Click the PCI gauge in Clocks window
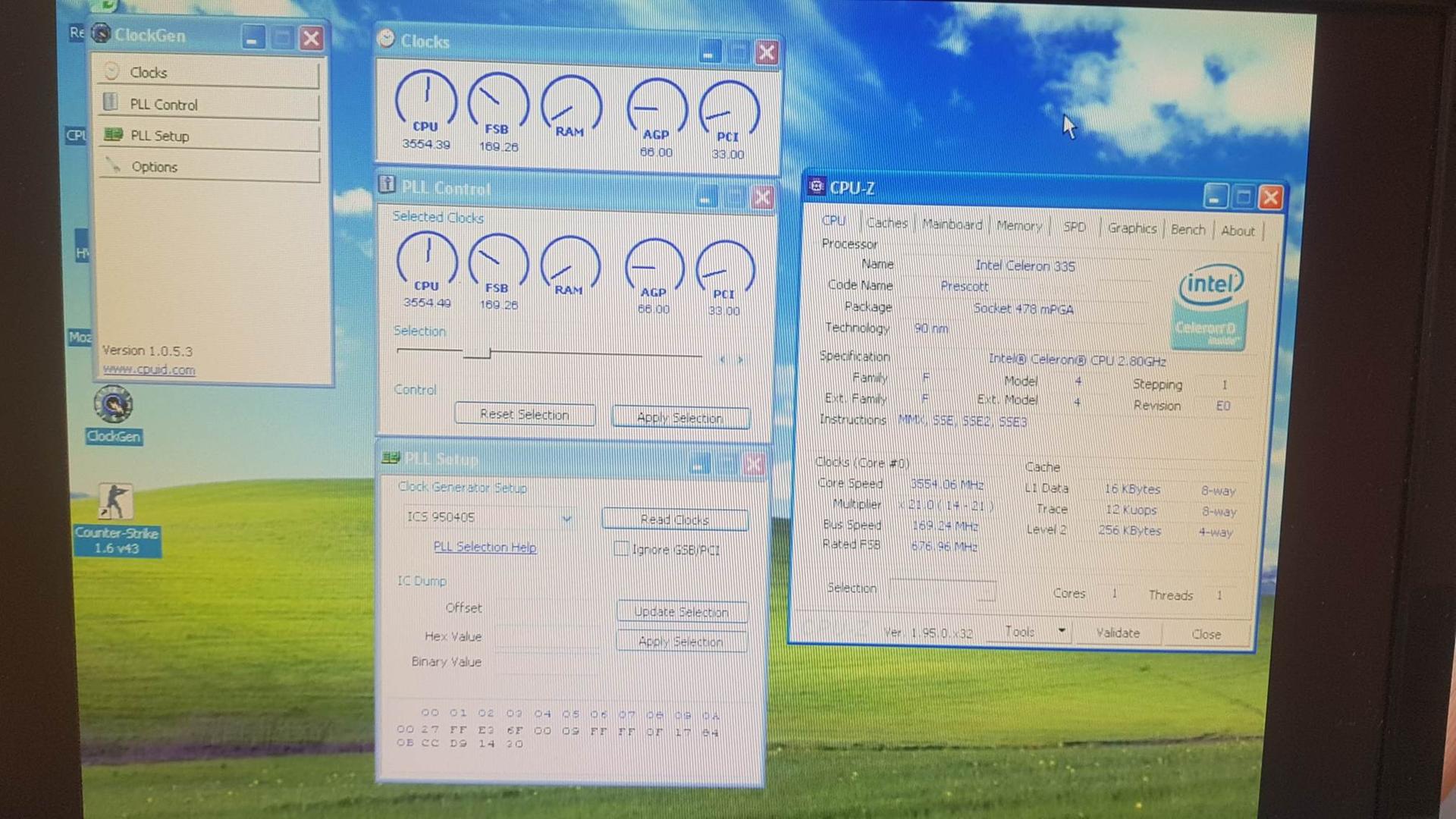Image resolution: width=1456 pixels, height=819 pixels. pyautogui.click(x=728, y=120)
